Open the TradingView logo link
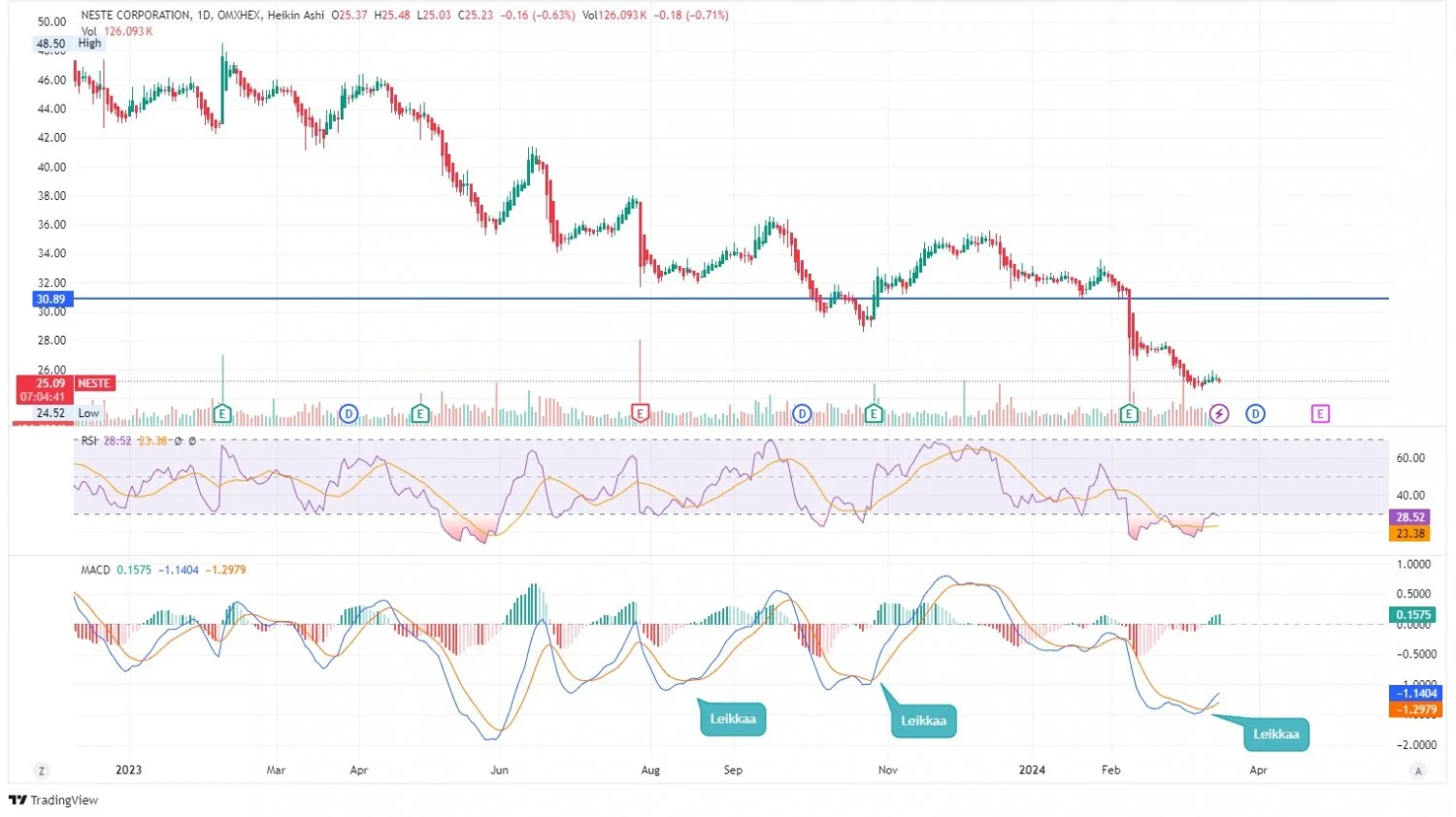 [54, 801]
